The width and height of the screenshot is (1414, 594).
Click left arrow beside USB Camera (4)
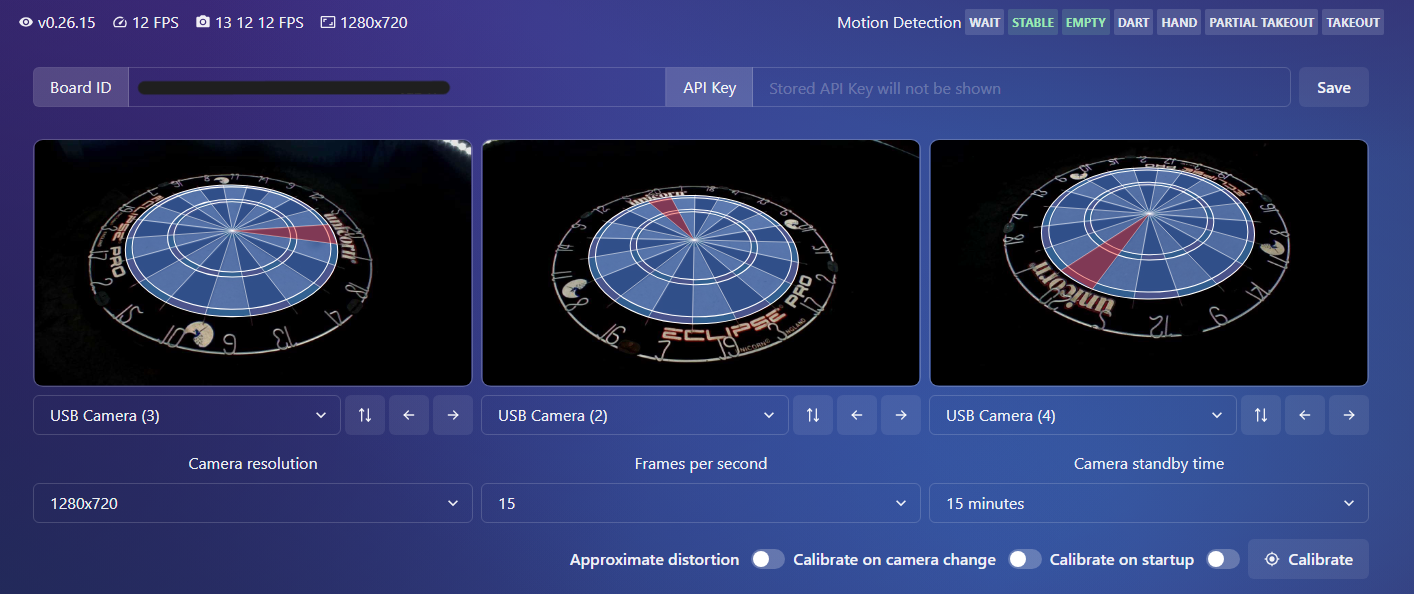point(1305,415)
